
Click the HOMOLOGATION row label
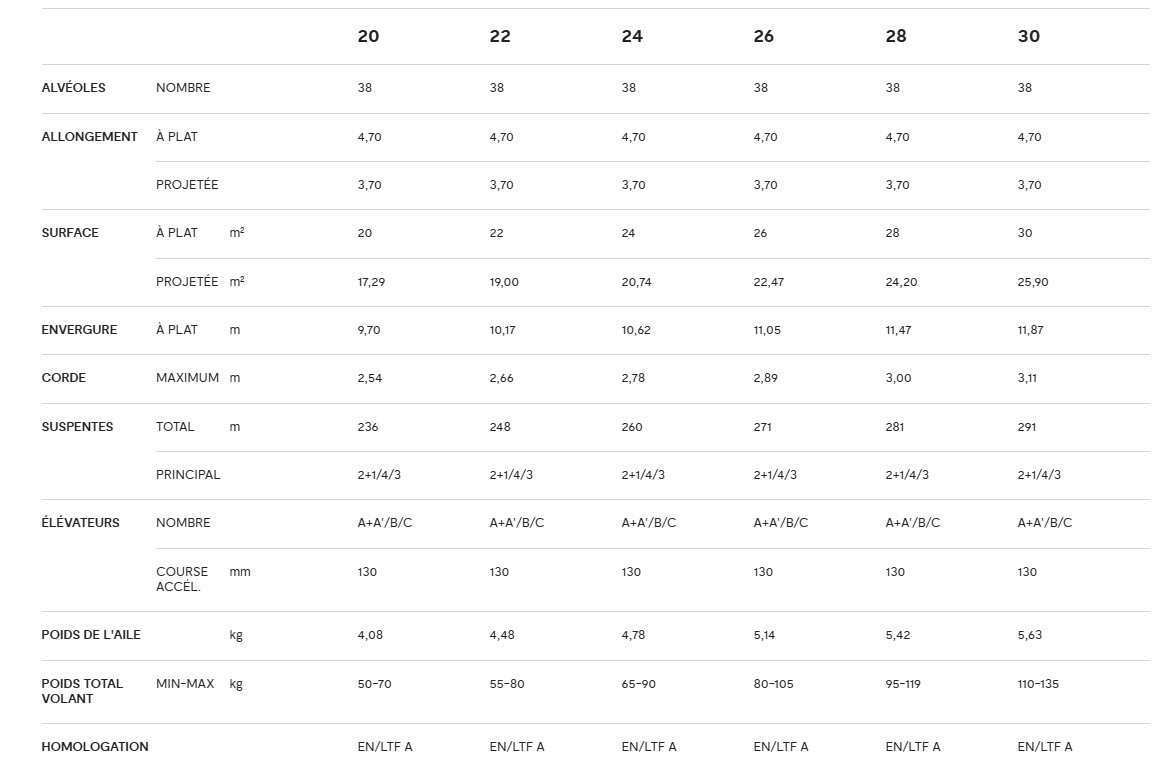pyautogui.click(x=95, y=747)
